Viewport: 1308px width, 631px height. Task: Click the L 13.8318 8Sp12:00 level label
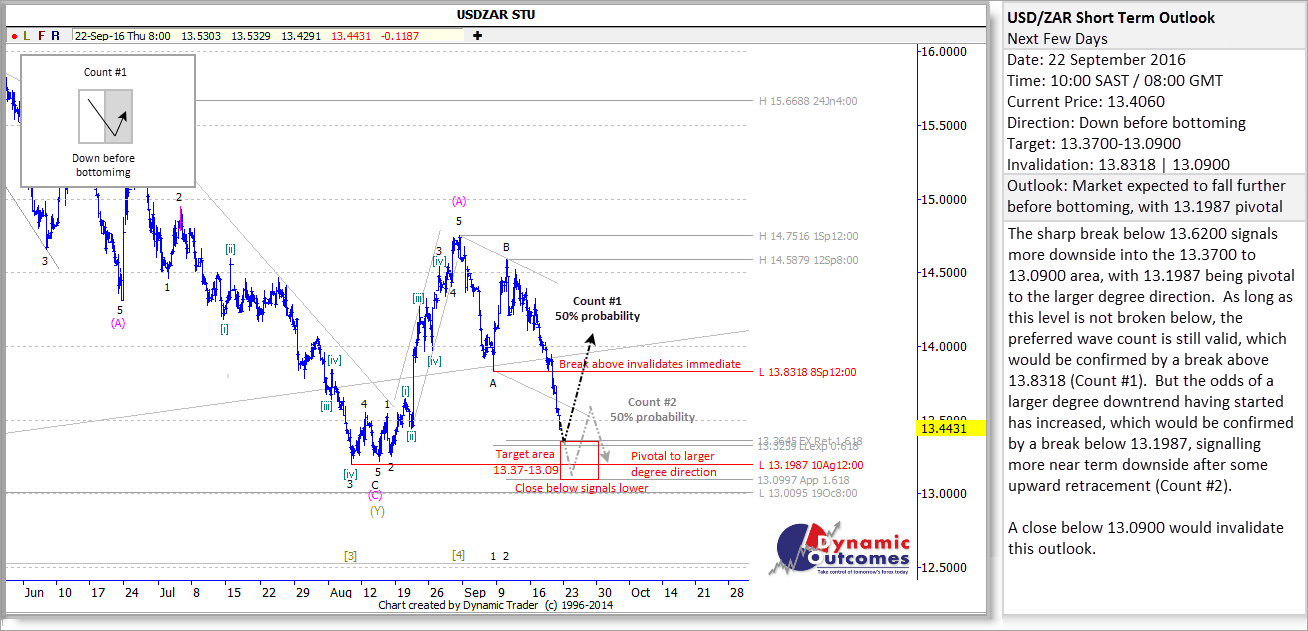point(808,372)
